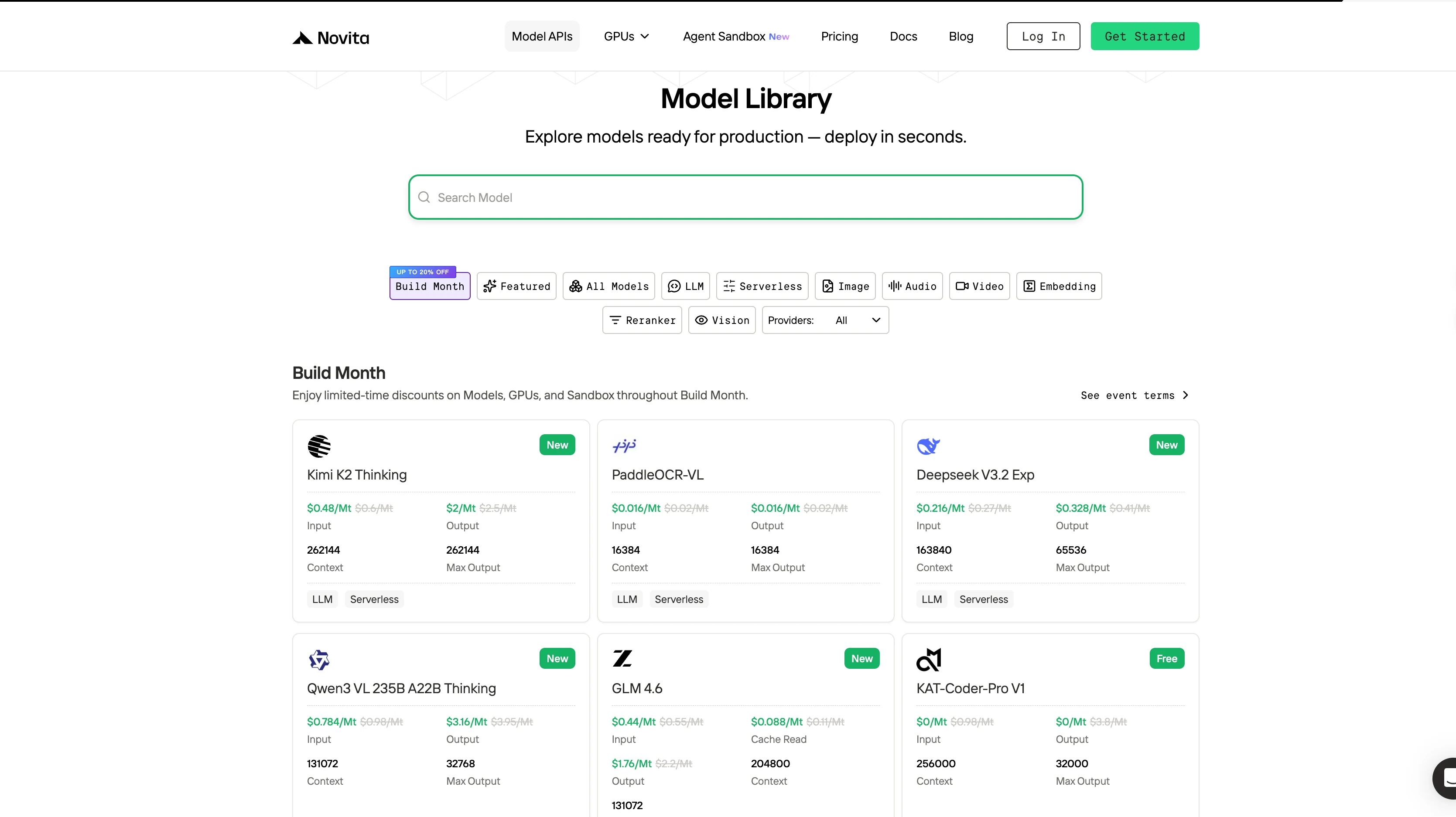Screen dimensions: 1456x817
Task: Open Qwen3 VL 235B A22B Thinking model
Action: 401,688
